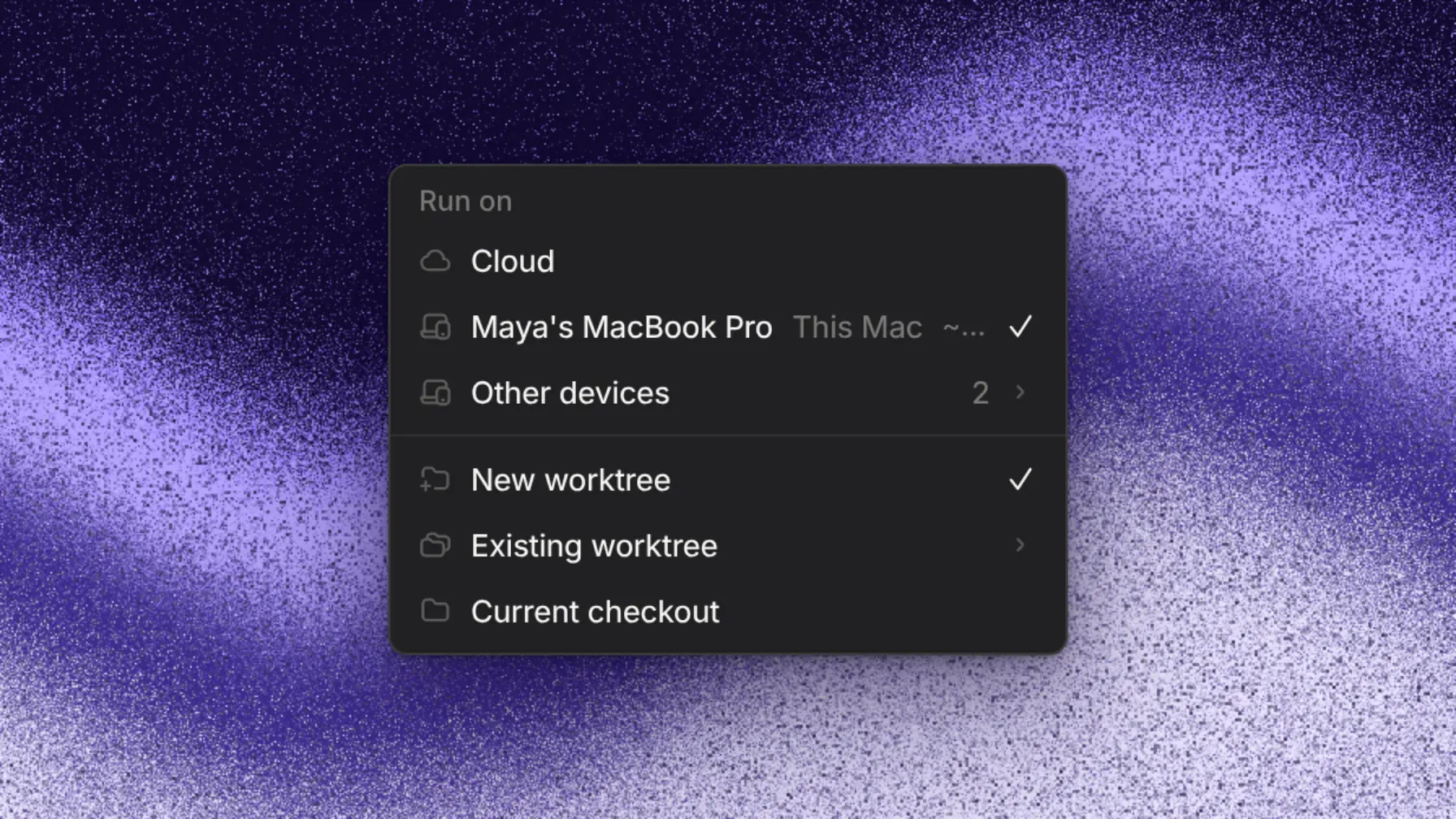Click the device icon beside Other devices
Image resolution: width=1456 pixels, height=819 pixels.
click(x=435, y=392)
